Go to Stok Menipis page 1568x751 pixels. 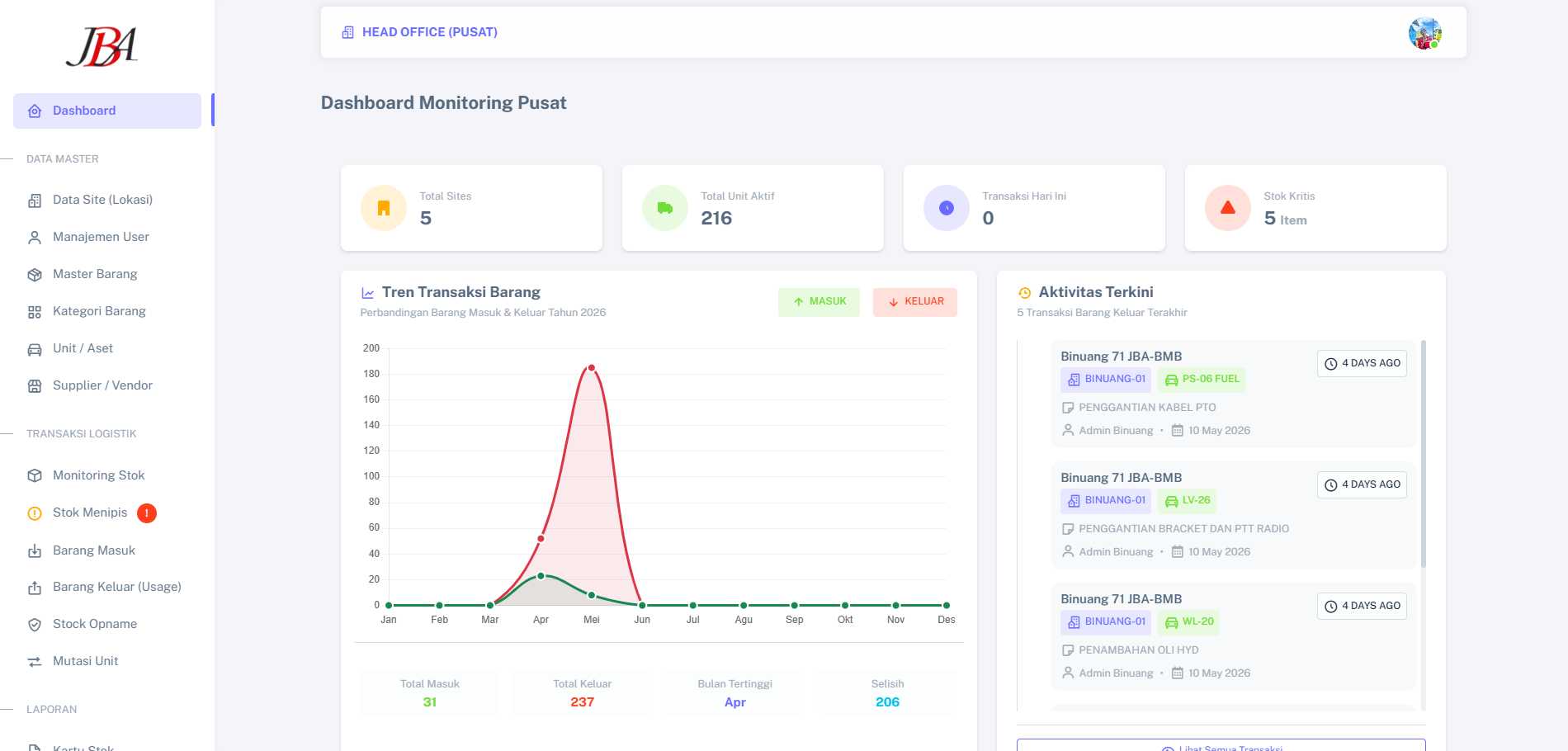[90, 512]
